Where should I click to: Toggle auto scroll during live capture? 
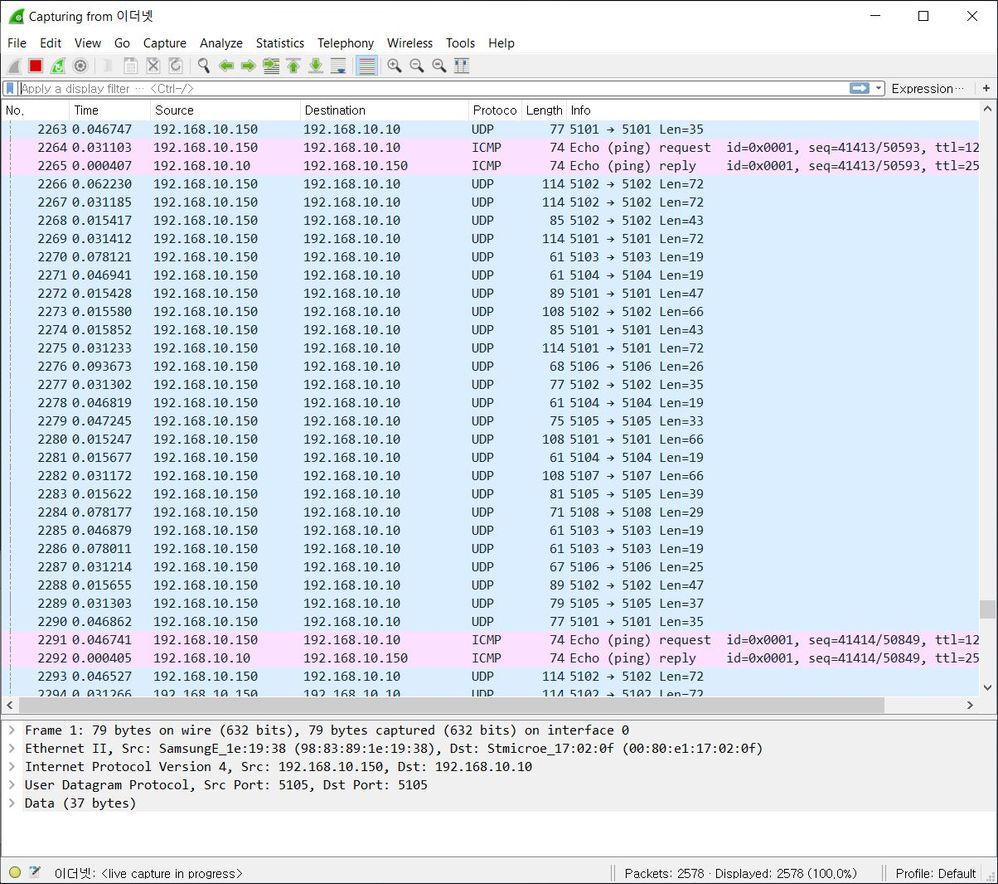[338, 66]
